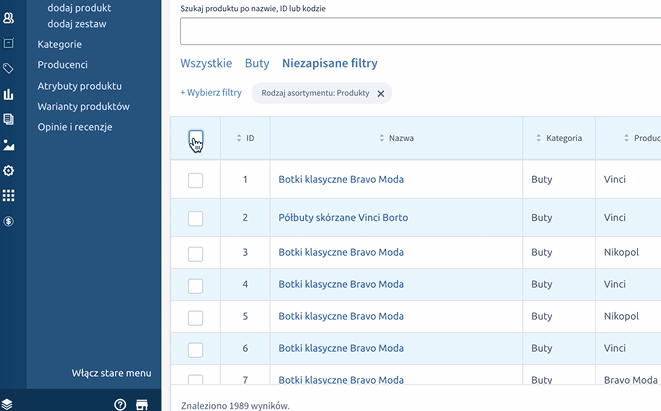Click the '+ Wybierz filtry' link
This screenshot has width=661, height=411.
click(211, 93)
